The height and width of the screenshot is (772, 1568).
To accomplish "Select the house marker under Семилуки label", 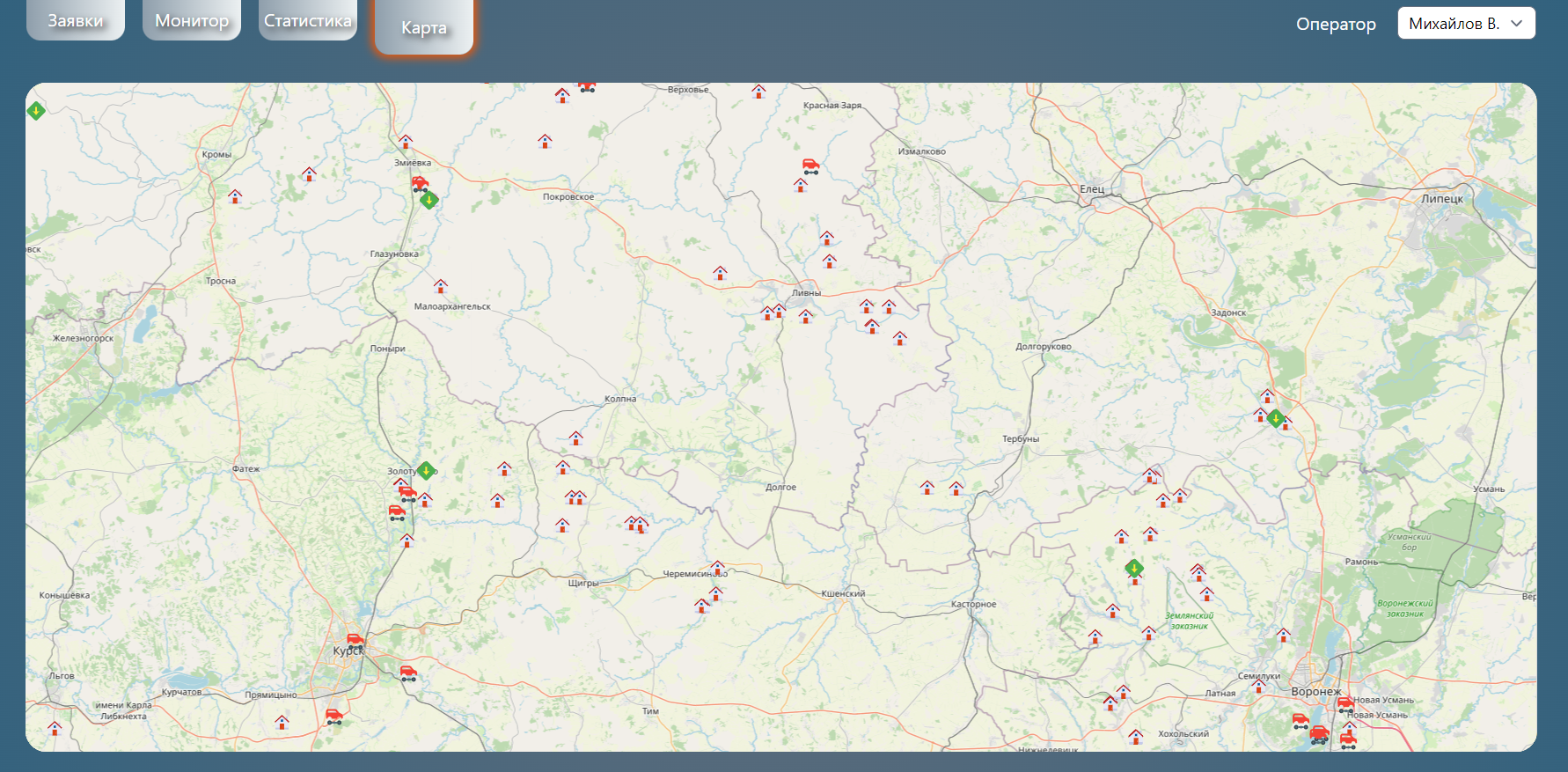I will point(1259,685).
